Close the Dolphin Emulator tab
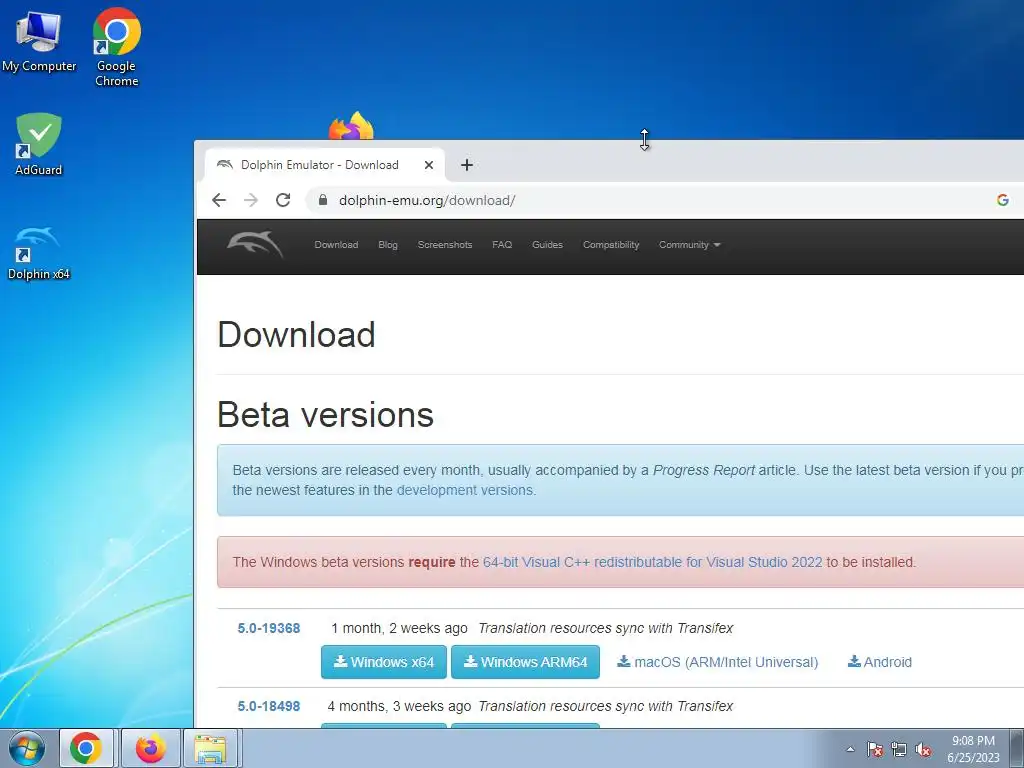 coord(428,165)
